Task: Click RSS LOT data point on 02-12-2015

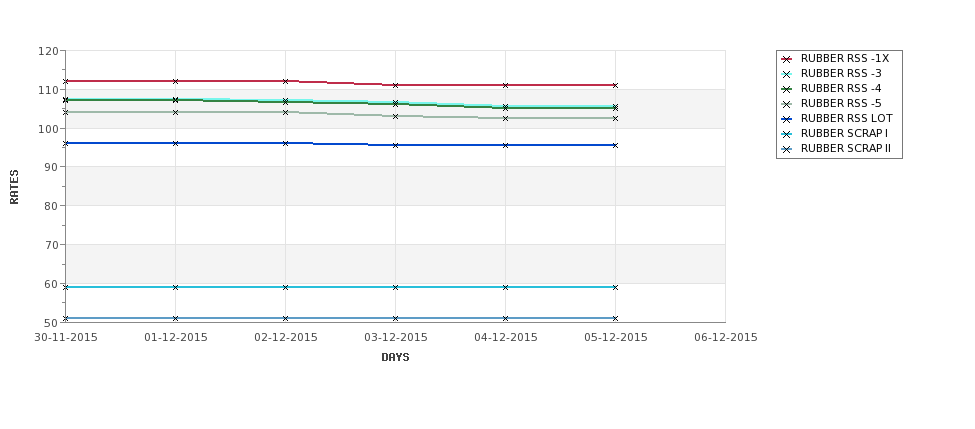Action: click(x=285, y=143)
